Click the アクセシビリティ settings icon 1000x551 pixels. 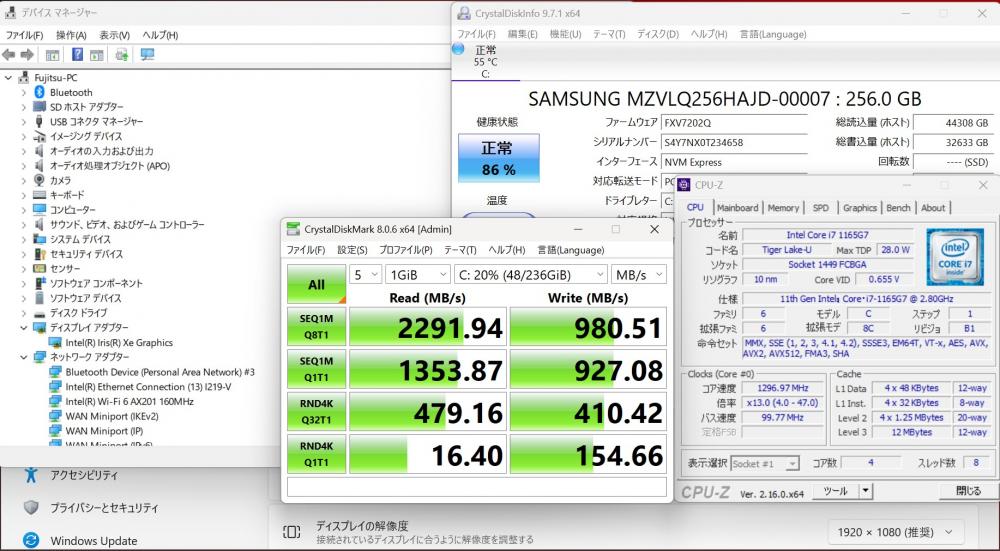(30, 474)
